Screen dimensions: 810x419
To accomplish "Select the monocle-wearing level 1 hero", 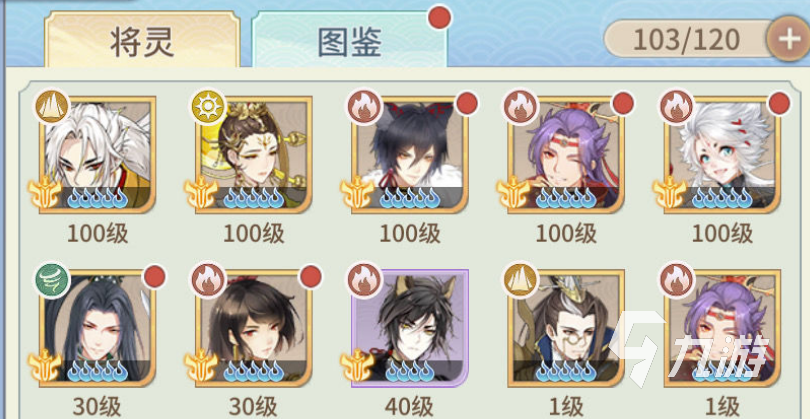I will tap(566, 328).
